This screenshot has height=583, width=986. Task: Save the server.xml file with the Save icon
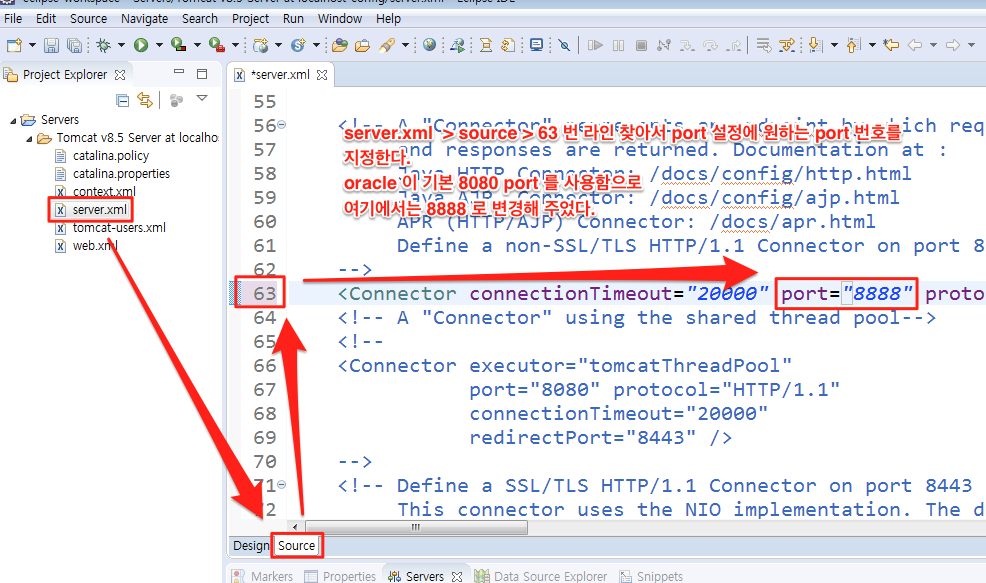[52, 45]
